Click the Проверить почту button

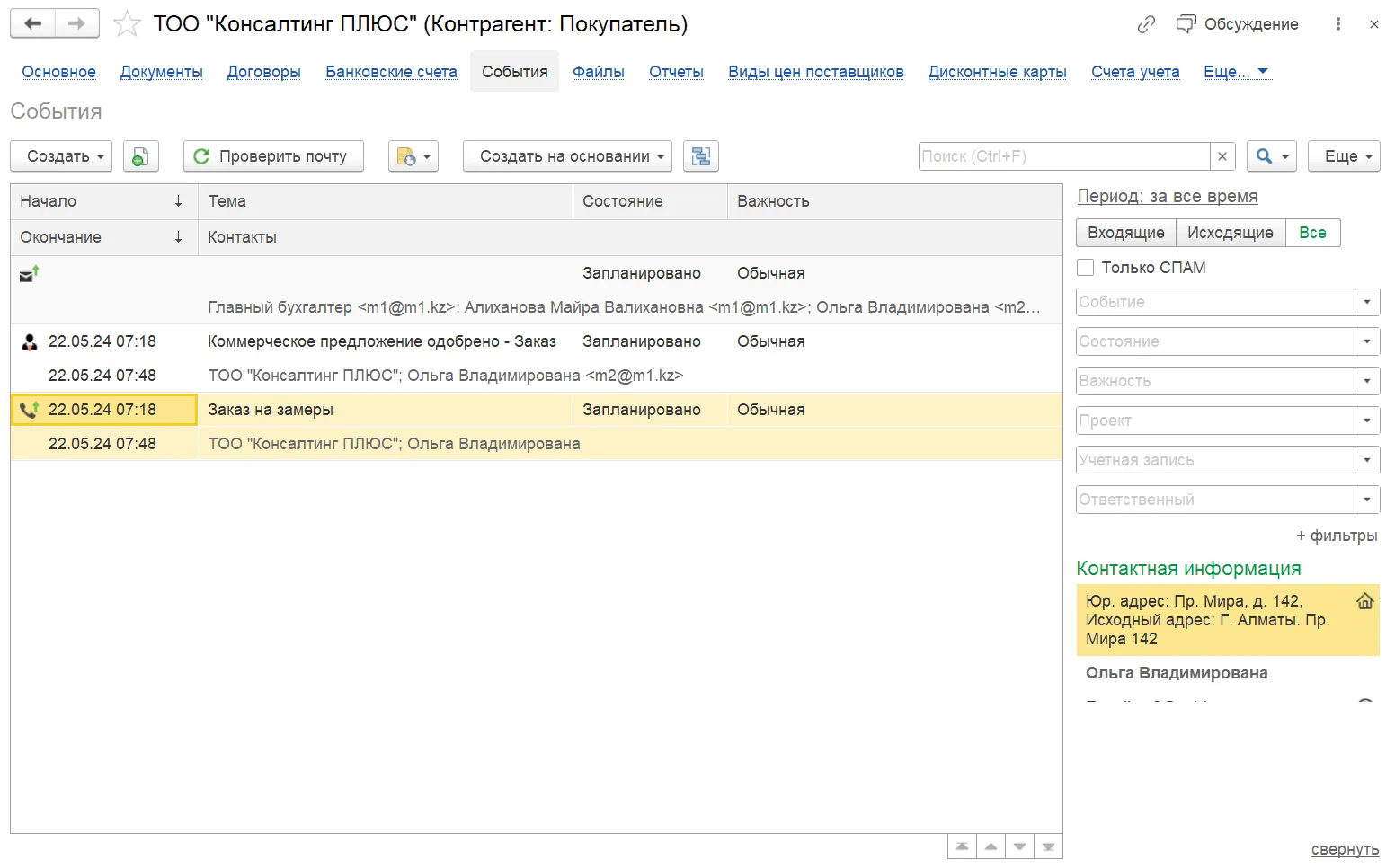273,156
